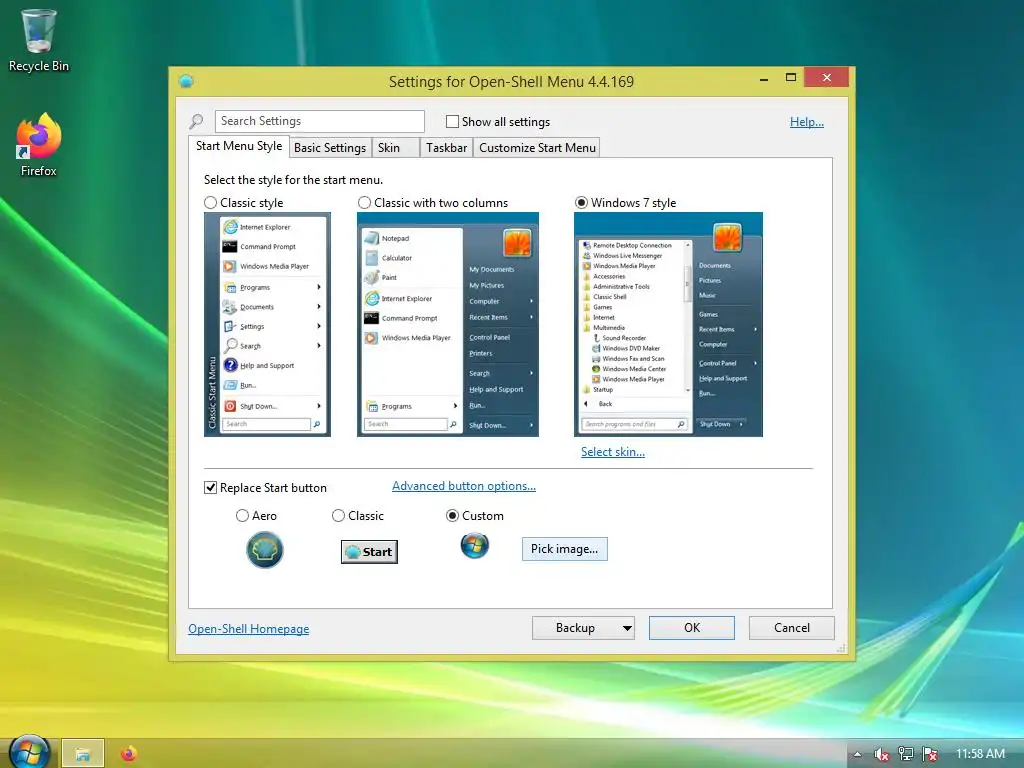Open File Explorer from the taskbar
This screenshot has height=768, width=1024.
pyautogui.click(x=83, y=754)
